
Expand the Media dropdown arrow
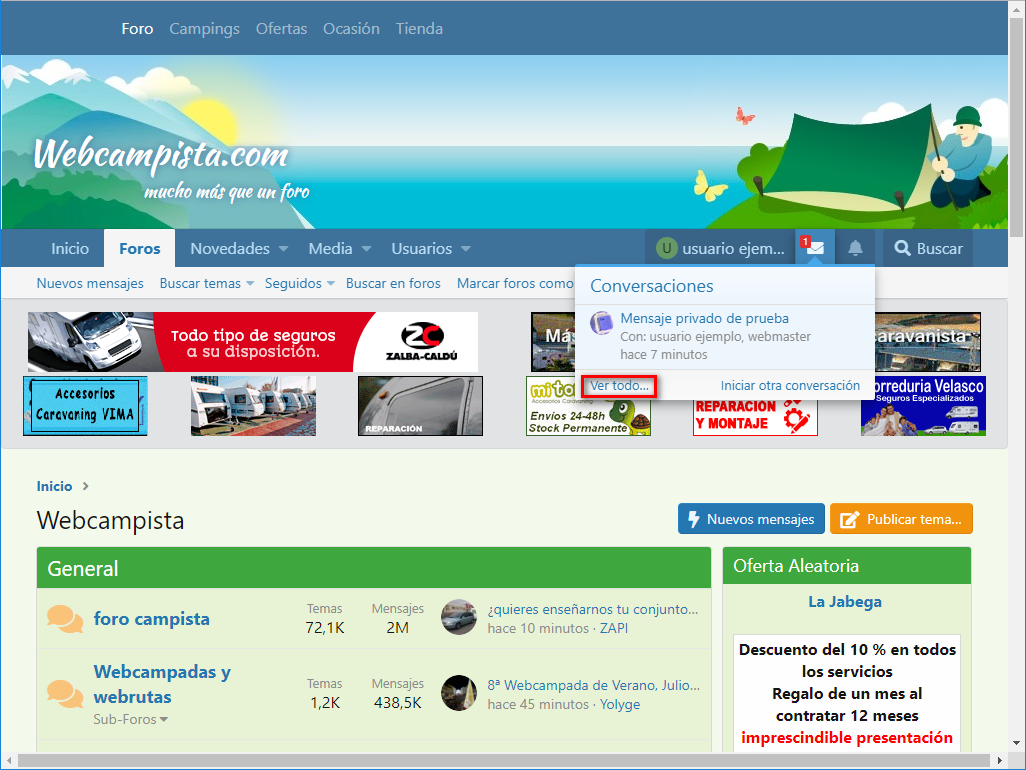[366, 249]
